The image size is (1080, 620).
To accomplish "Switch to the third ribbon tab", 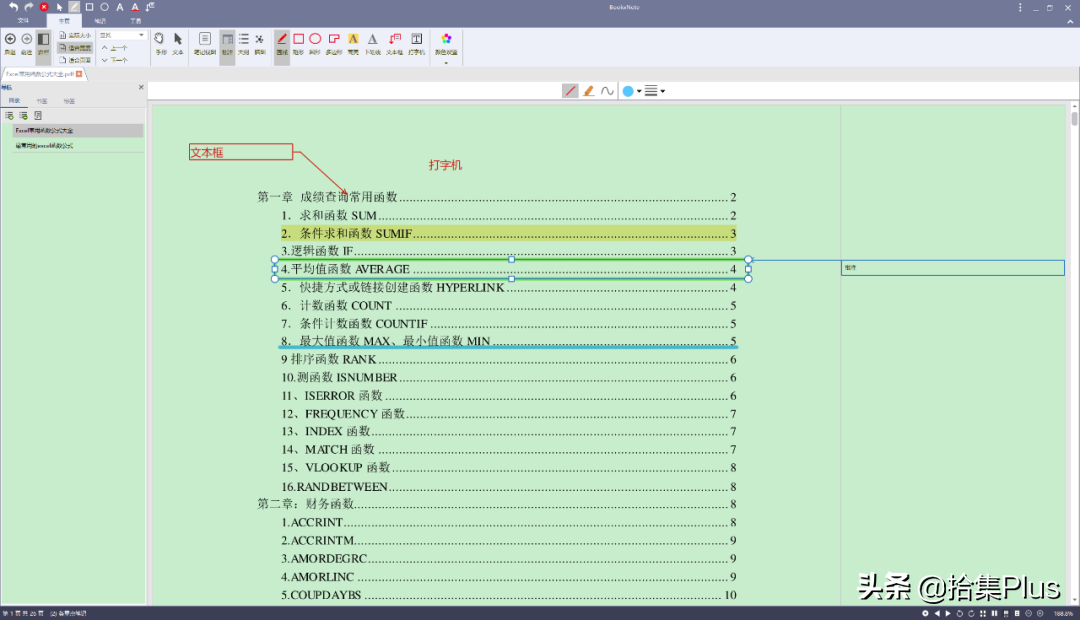I will pos(100,21).
